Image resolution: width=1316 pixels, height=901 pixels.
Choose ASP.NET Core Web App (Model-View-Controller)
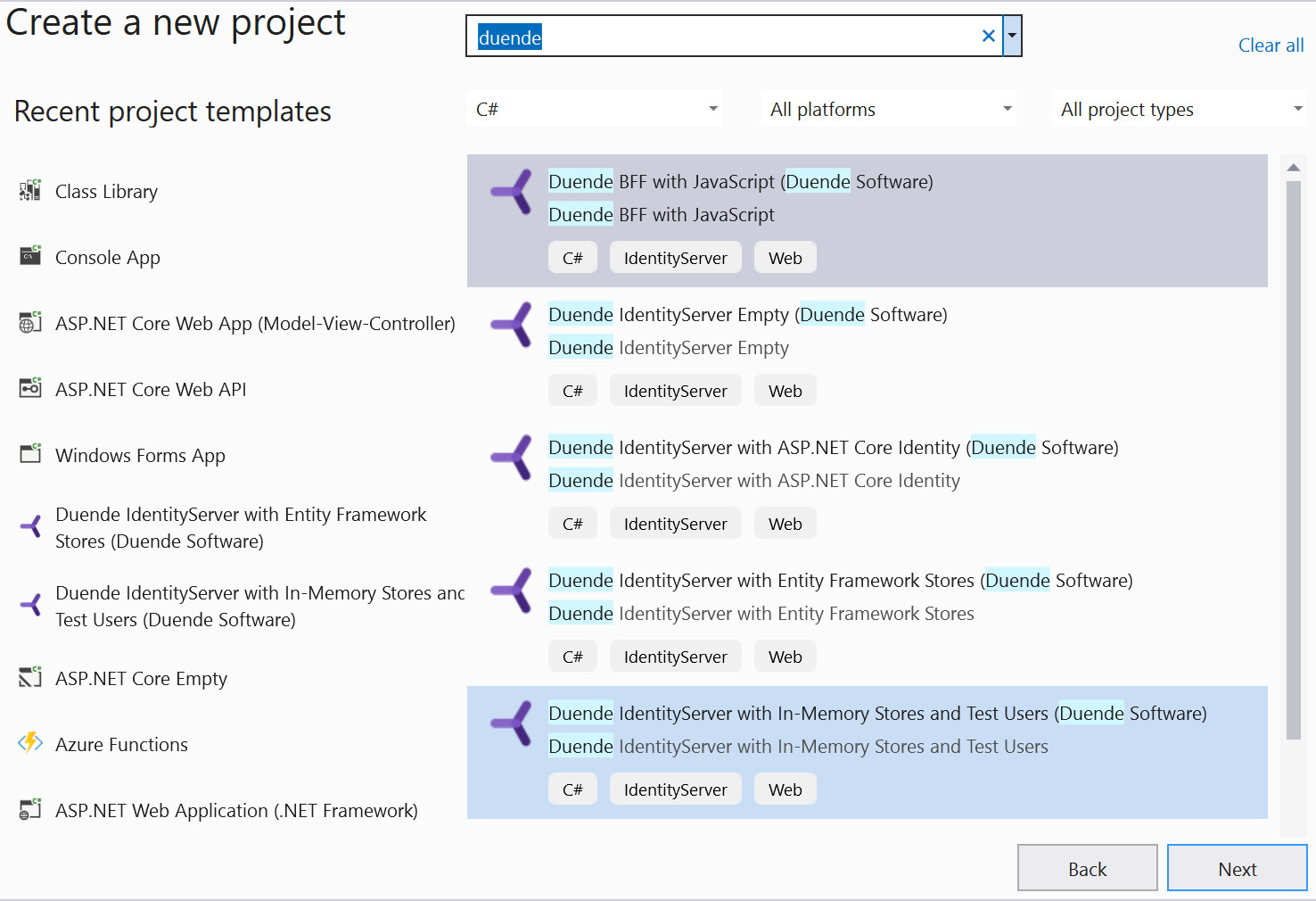(255, 323)
